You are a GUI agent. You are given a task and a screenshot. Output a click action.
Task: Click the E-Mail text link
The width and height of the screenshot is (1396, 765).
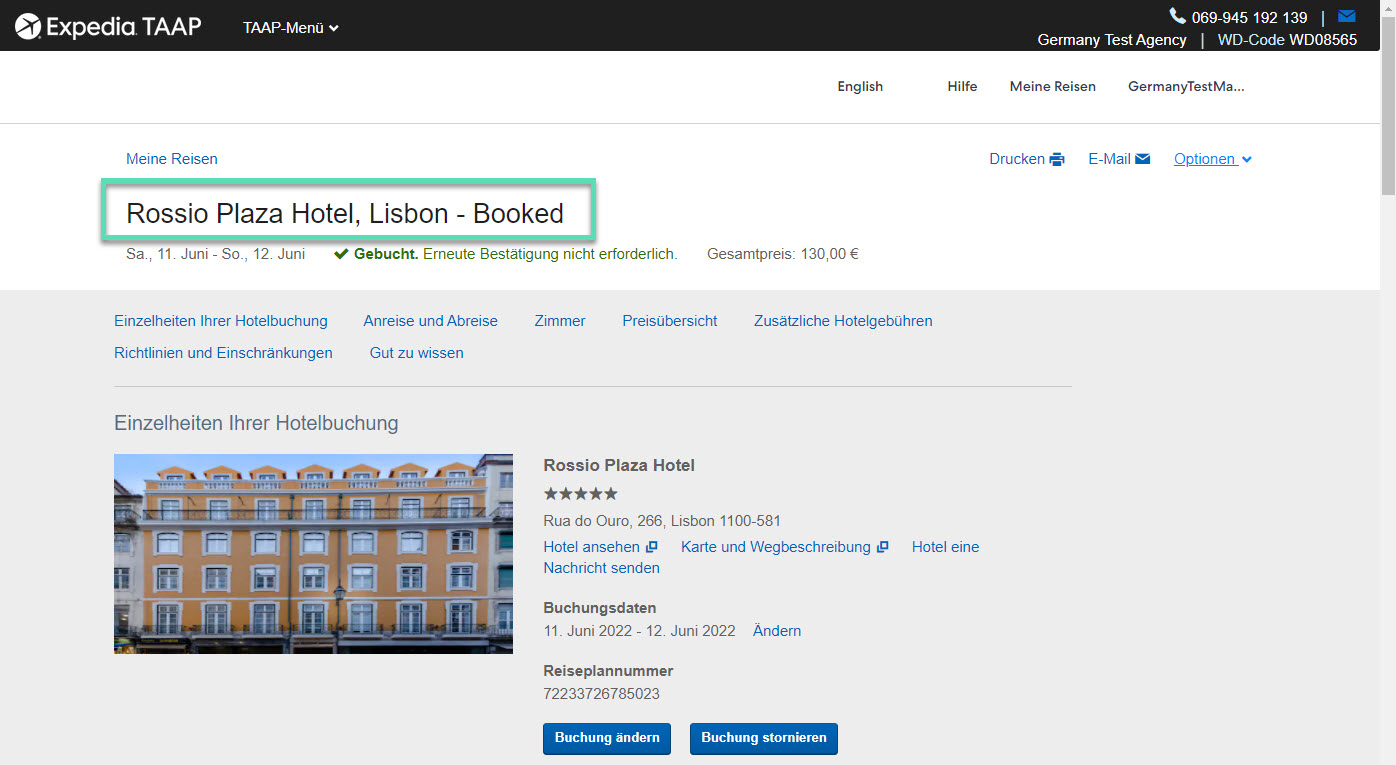point(1109,159)
